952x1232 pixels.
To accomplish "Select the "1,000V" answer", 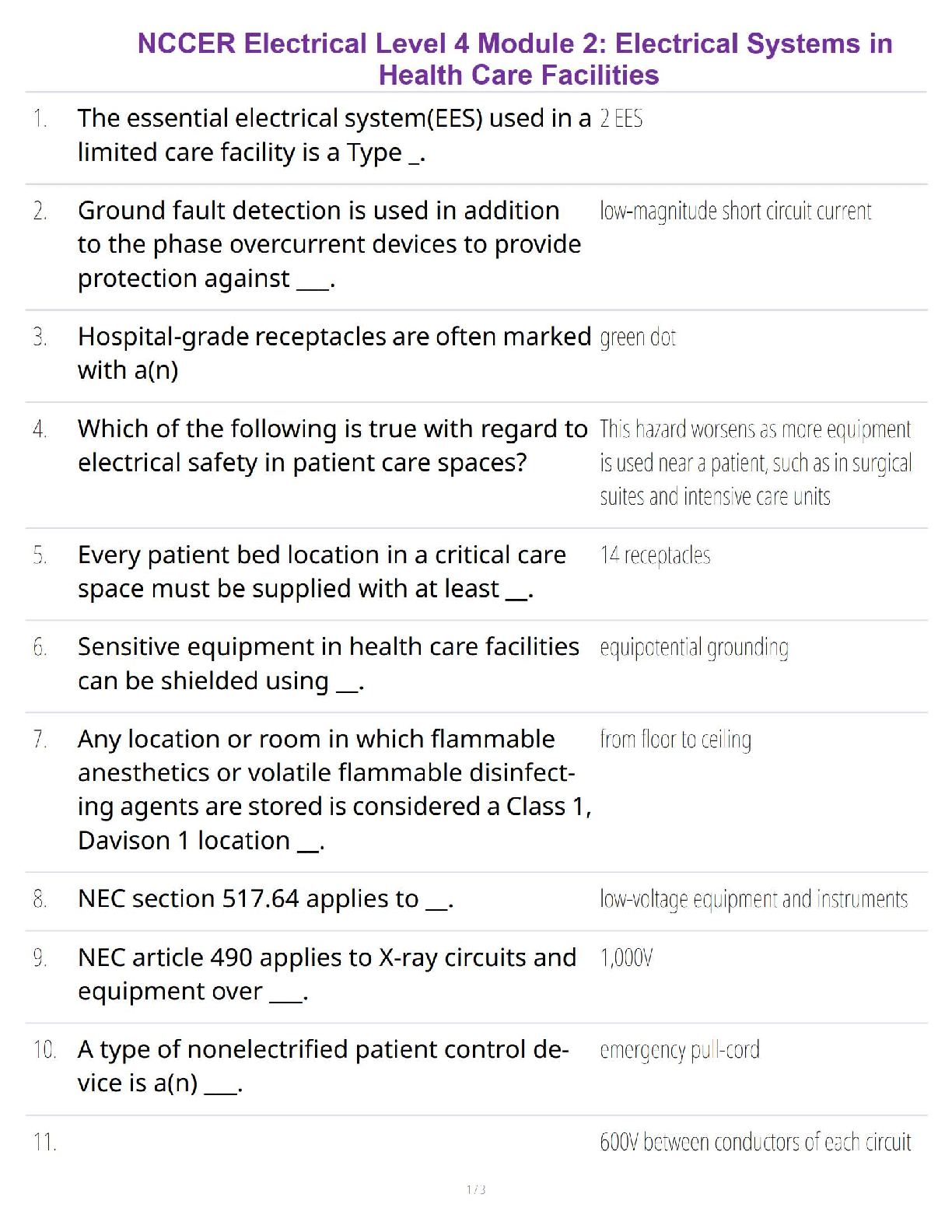I will tap(626, 958).
